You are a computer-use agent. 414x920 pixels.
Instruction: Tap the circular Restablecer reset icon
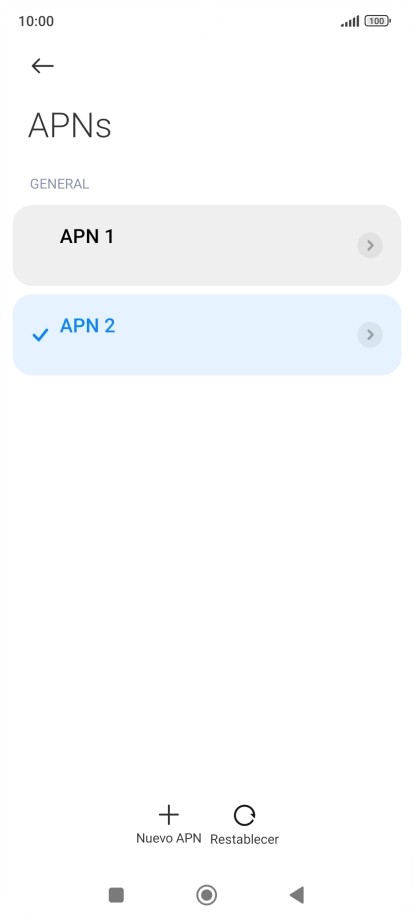[x=244, y=815]
